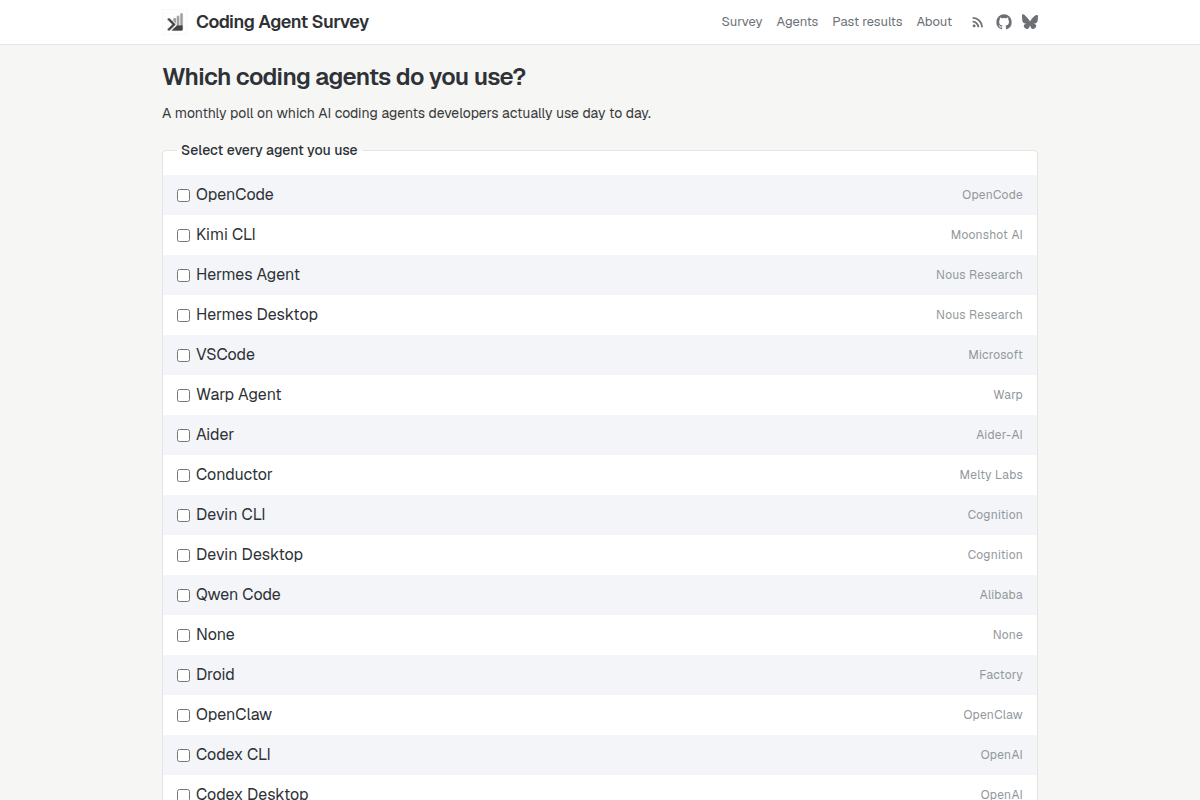Enable the Devin CLI checkbox
Viewport: 1200px width, 800px height.
(x=184, y=515)
